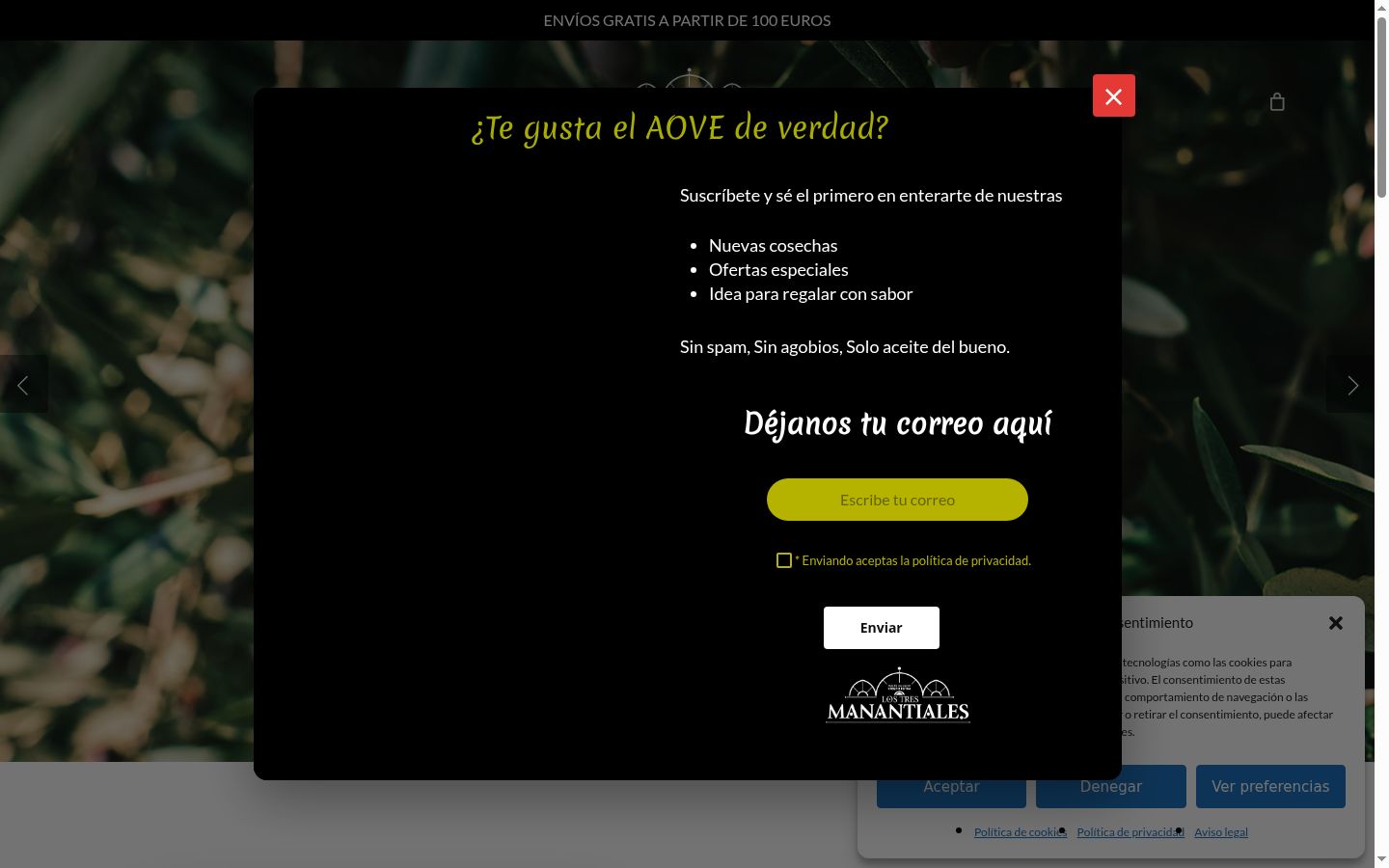Click 'Idea para regalar con sabor' item
The width and height of the screenshot is (1389, 868).
pyautogui.click(x=810, y=293)
